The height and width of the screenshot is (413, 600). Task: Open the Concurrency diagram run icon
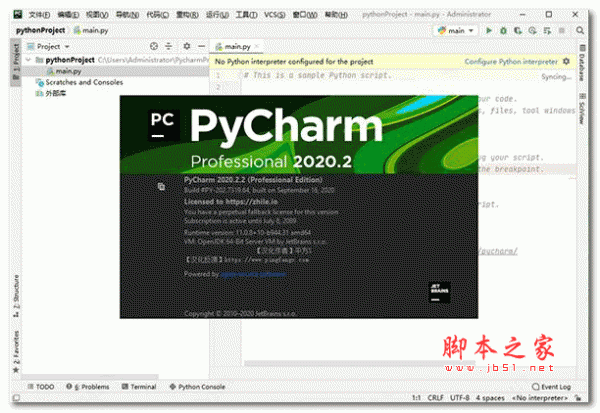point(547,30)
